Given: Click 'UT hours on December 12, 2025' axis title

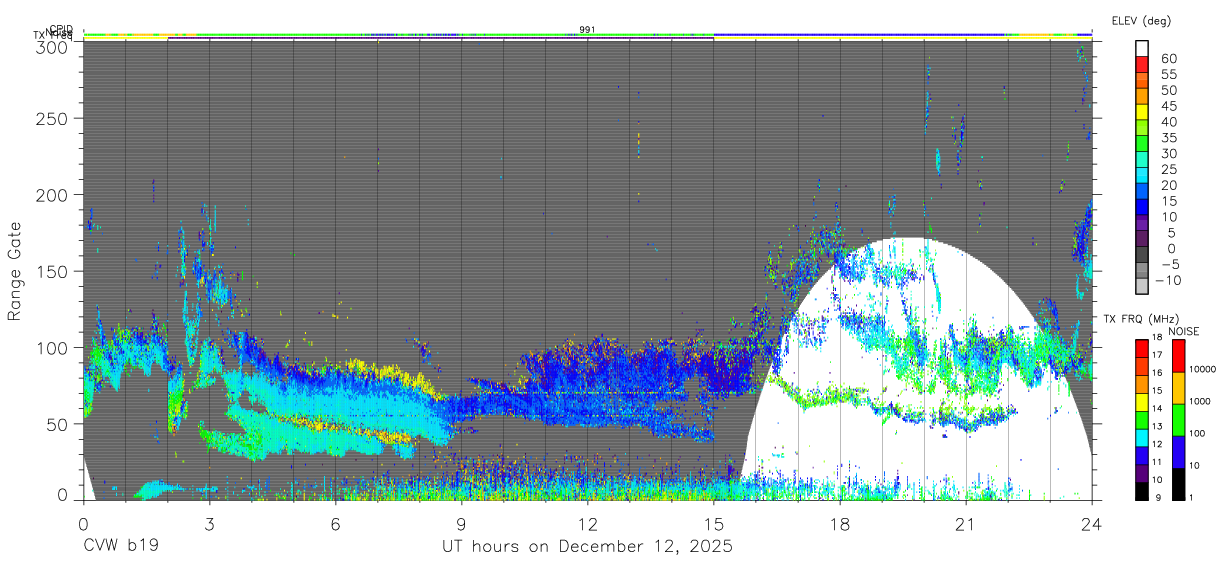Looking at the screenshot, I should 588,547.
